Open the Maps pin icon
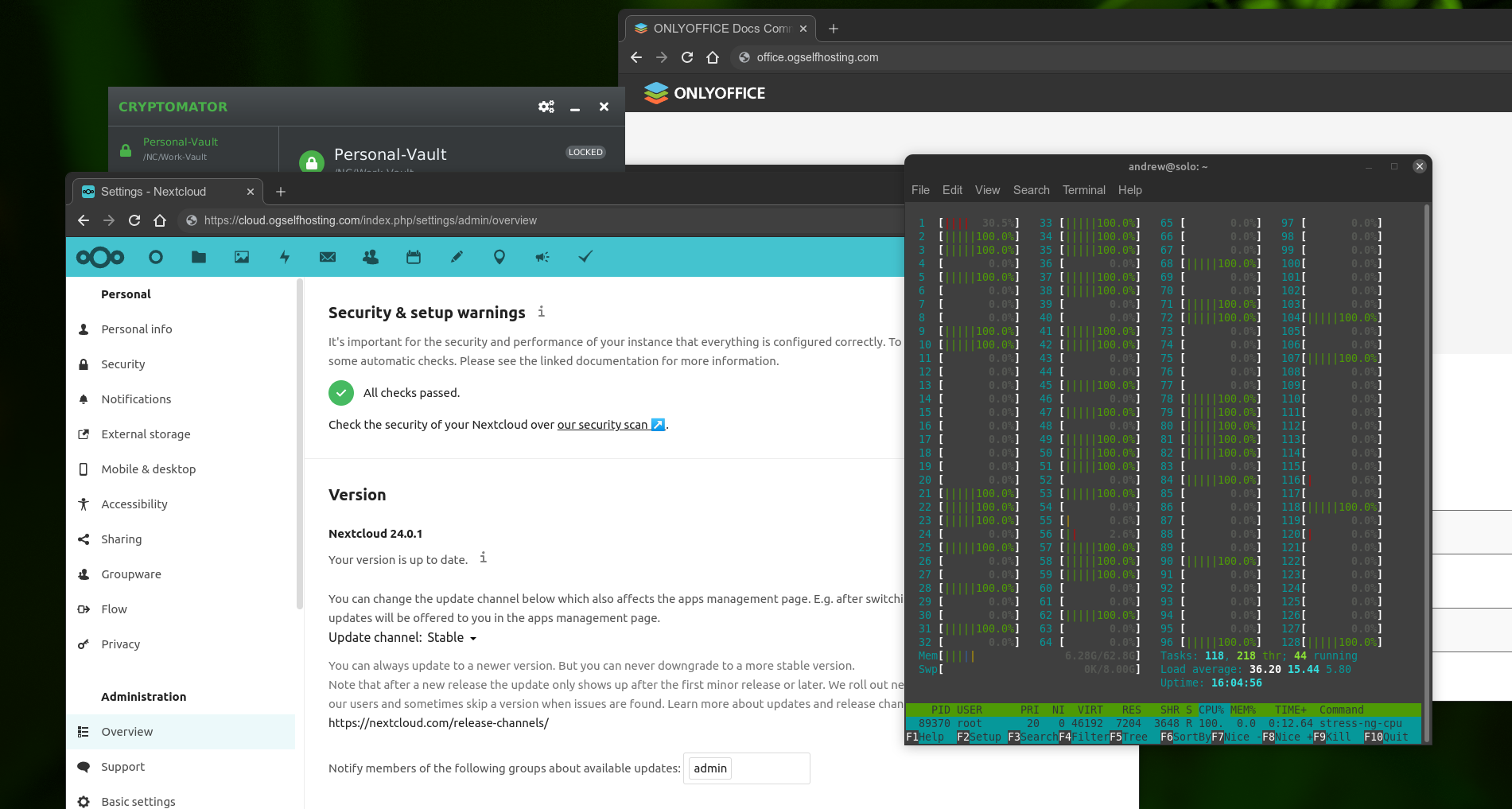The width and height of the screenshot is (1512, 809). coord(499,257)
